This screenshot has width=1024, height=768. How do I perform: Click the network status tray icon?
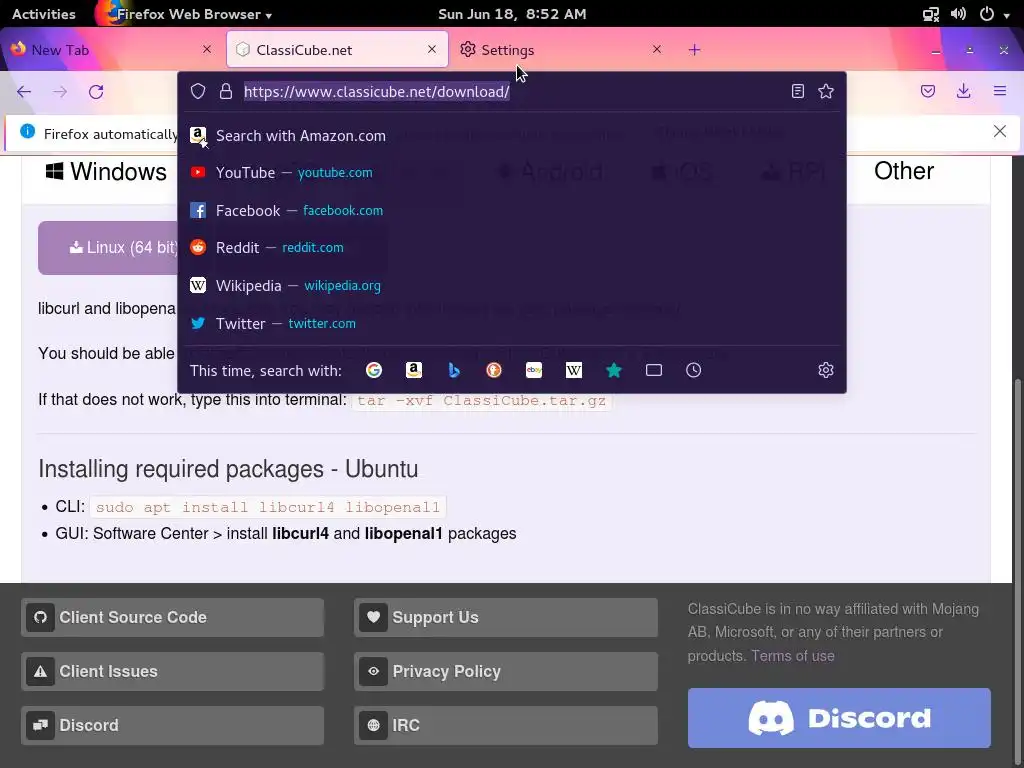coord(931,14)
